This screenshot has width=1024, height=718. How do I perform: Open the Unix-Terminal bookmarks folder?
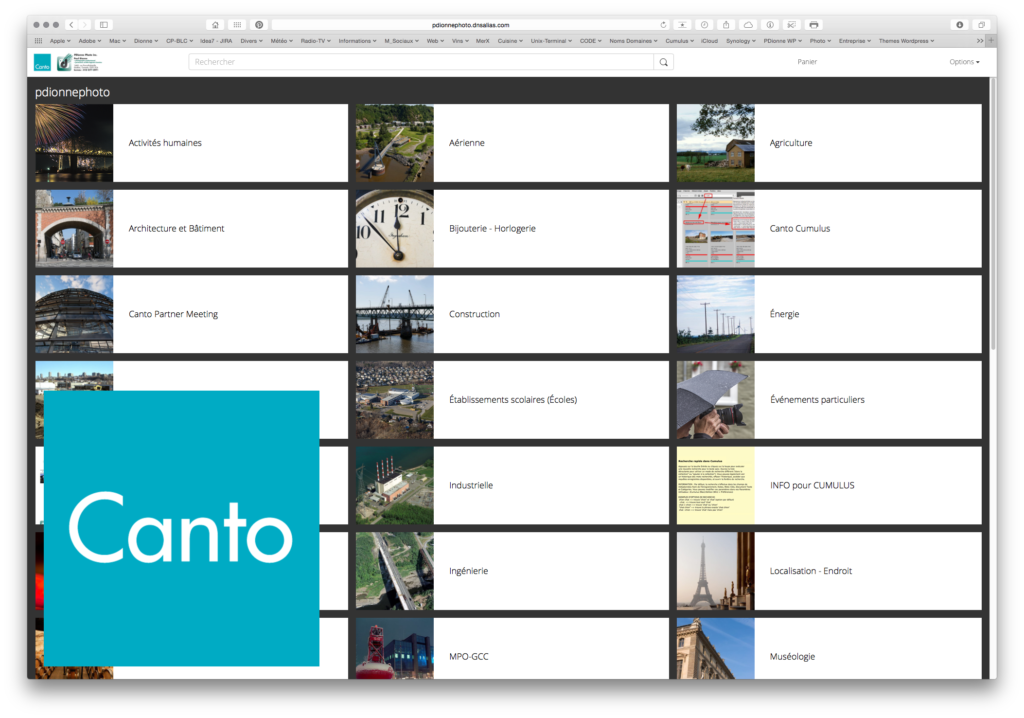pos(551,41)
